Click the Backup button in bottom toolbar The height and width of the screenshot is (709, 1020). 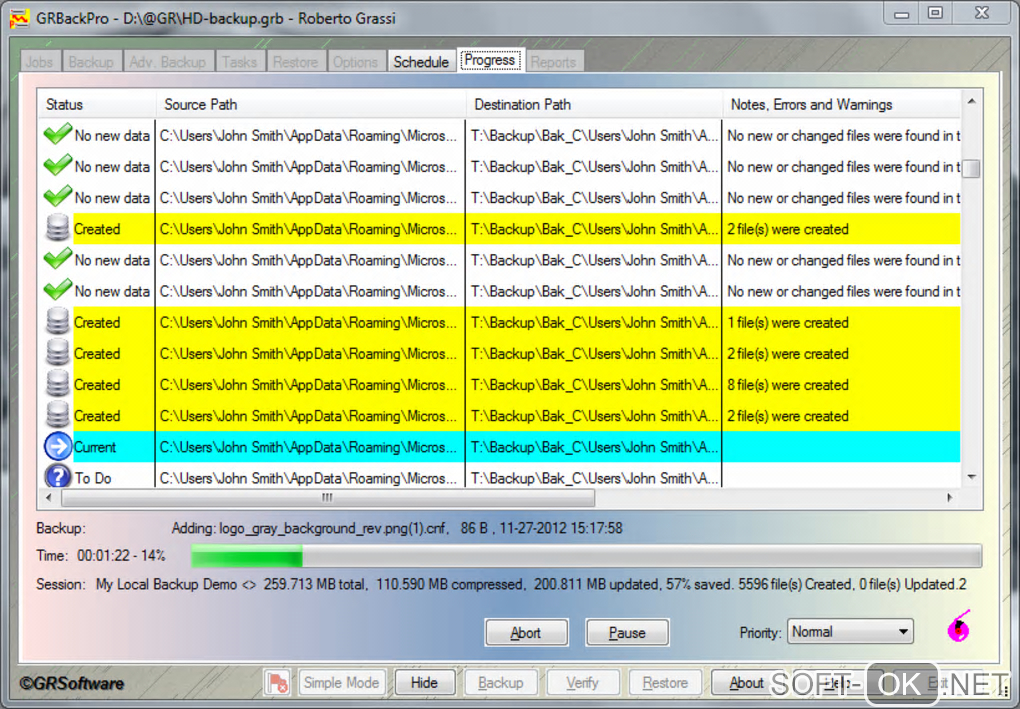click(500, 682)
